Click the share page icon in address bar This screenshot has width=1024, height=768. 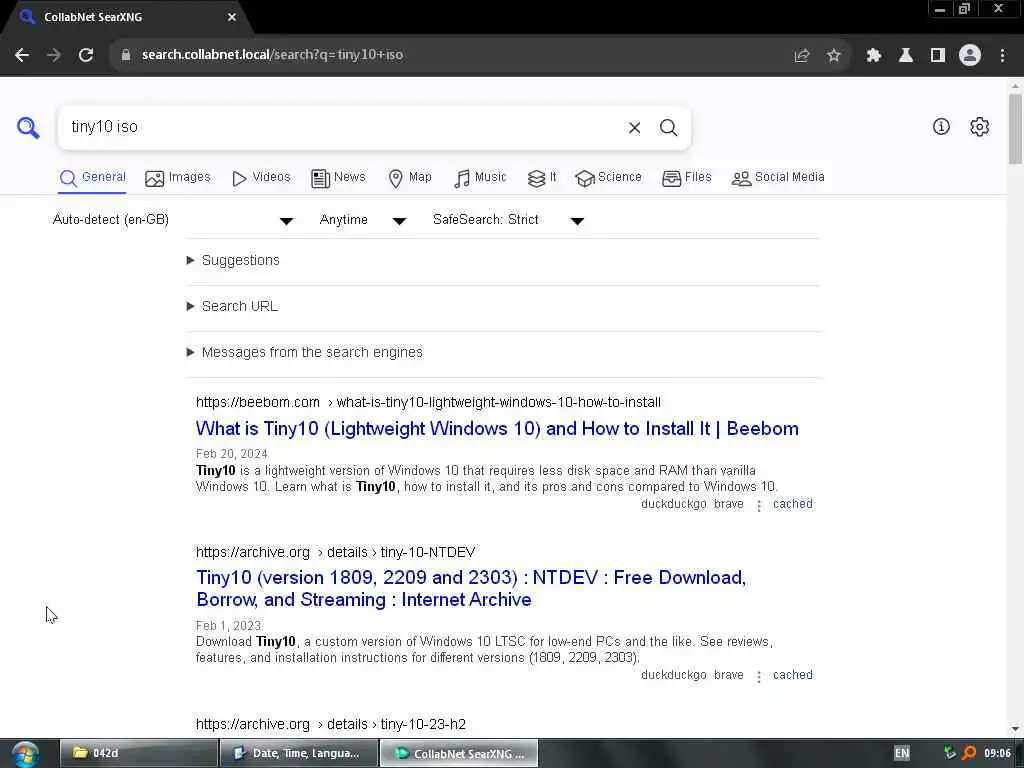point(802,56)
